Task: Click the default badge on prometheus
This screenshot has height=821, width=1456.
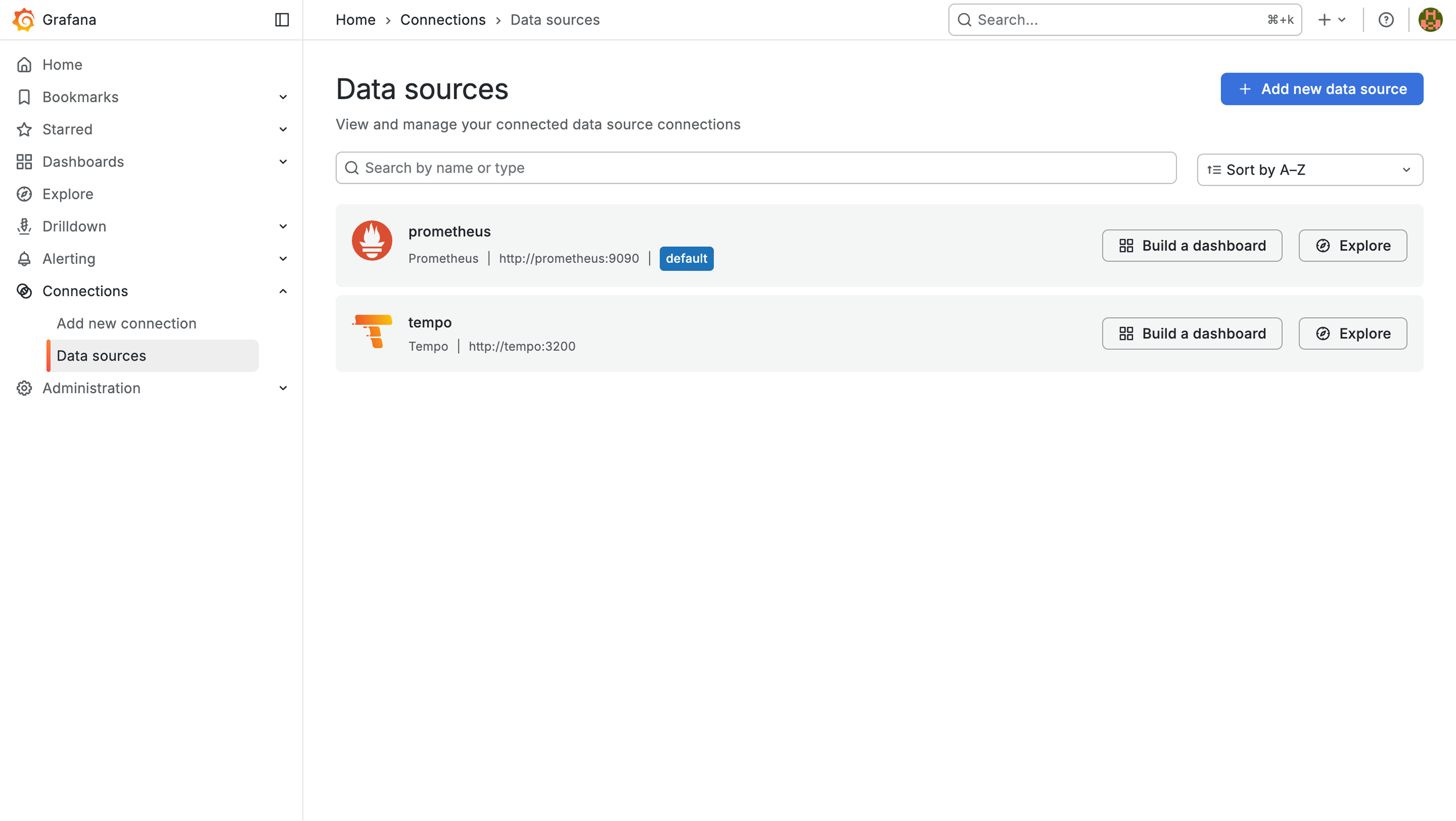Action: pos(686,258)
